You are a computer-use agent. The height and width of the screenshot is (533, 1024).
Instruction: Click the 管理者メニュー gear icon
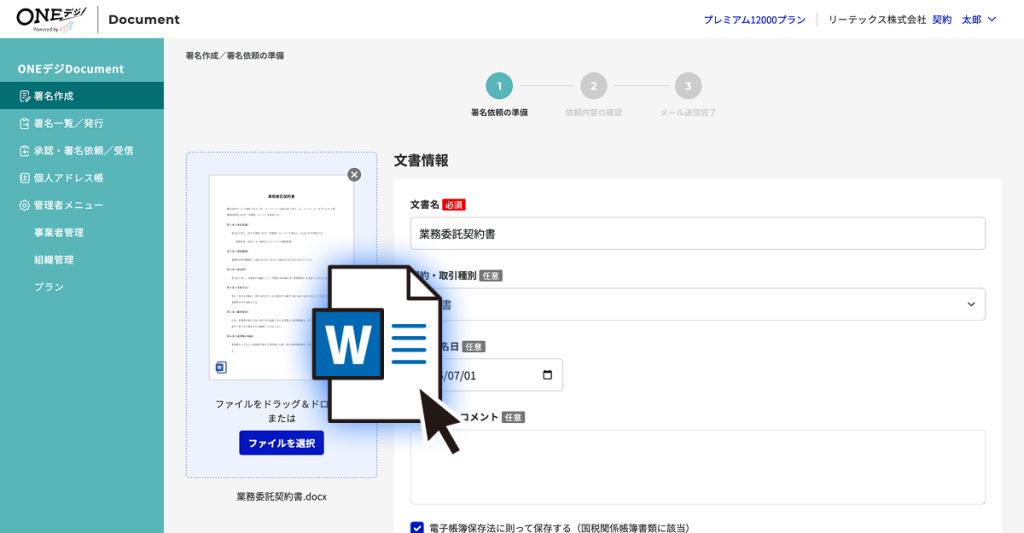click(25, 205)
